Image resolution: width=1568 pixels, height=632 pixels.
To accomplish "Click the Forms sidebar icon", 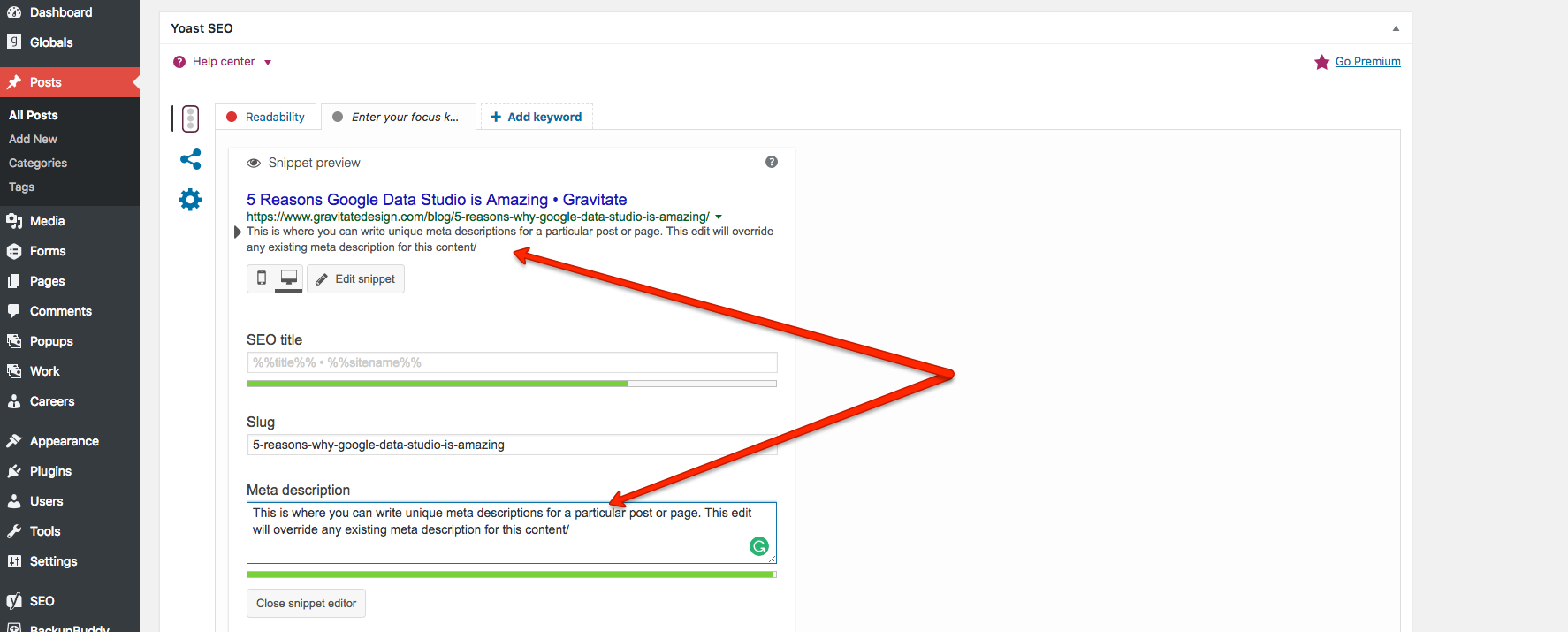I will coord(14,251).
